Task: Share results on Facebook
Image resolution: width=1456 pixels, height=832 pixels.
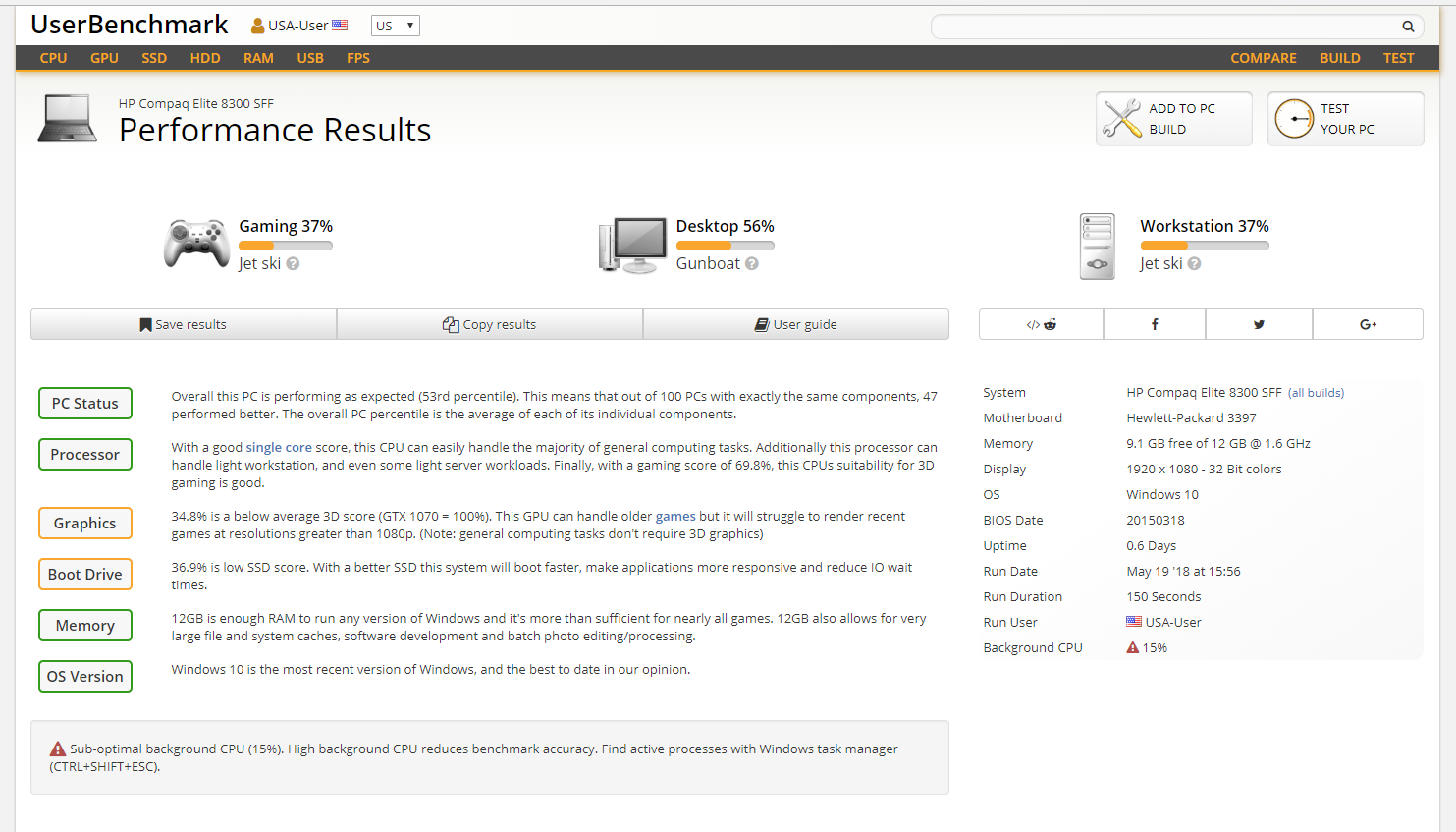Action: point(1155,324)
